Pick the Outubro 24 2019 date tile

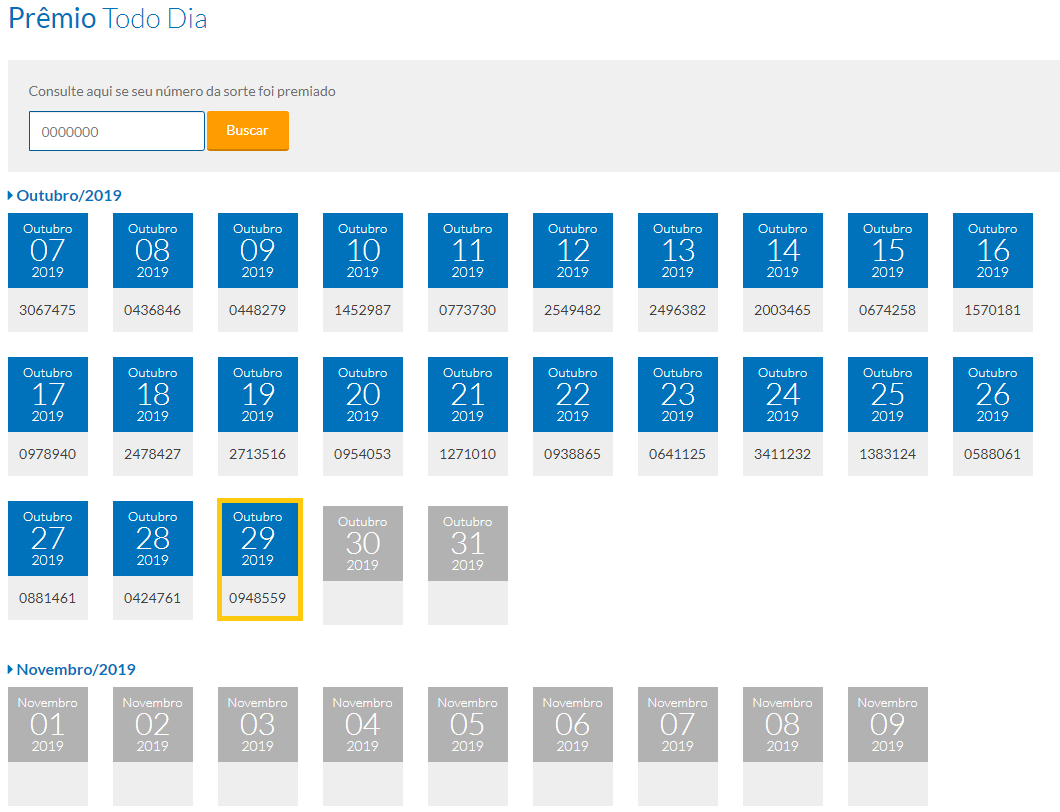(x=783, y=394)
